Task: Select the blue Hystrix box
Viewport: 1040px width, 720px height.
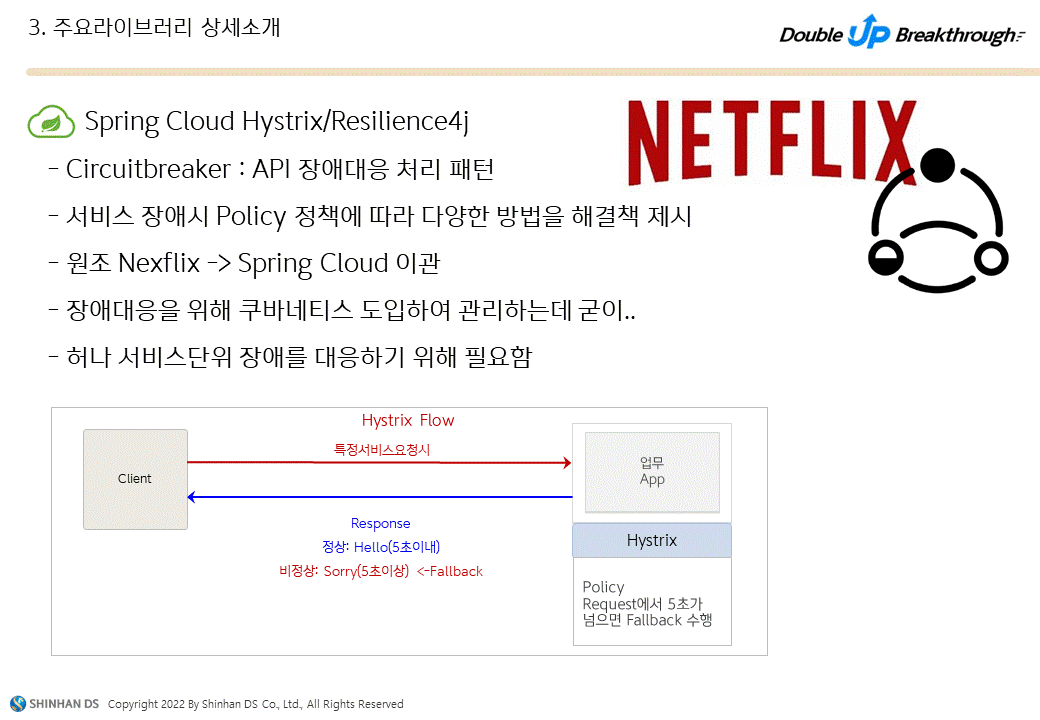Action: pos(652,540)
